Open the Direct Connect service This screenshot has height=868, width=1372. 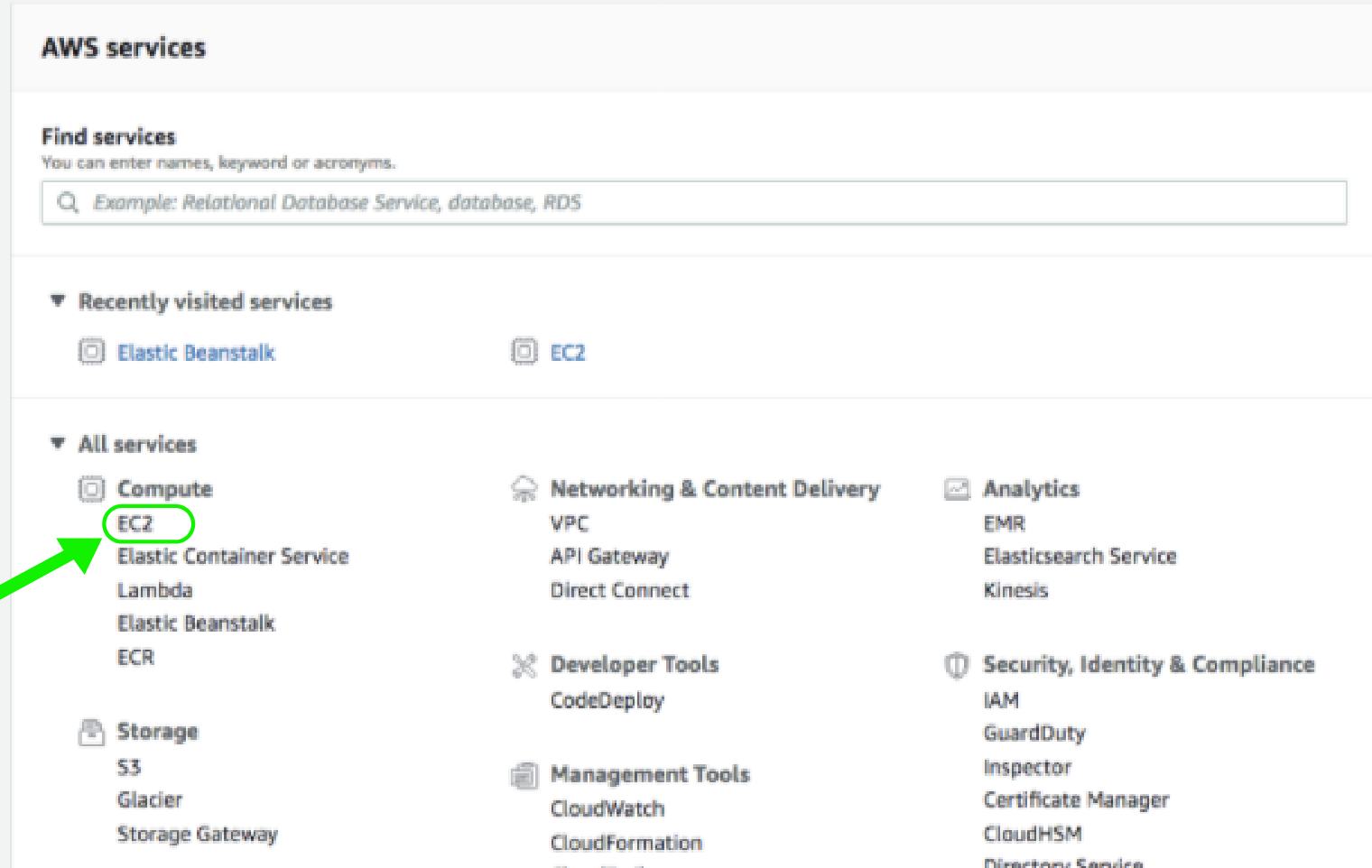[620, 590]
